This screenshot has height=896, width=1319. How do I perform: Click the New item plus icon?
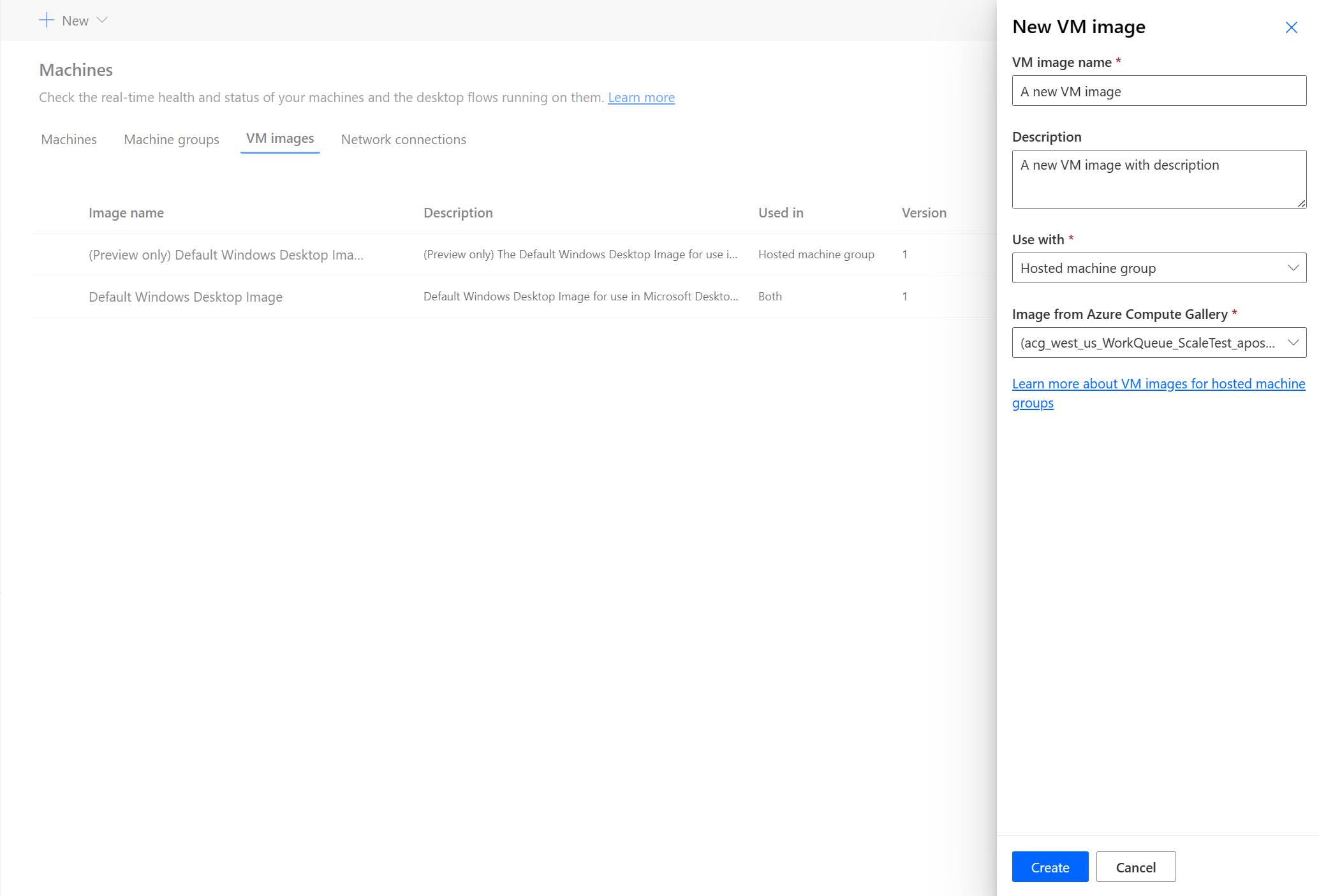[46, 20]
